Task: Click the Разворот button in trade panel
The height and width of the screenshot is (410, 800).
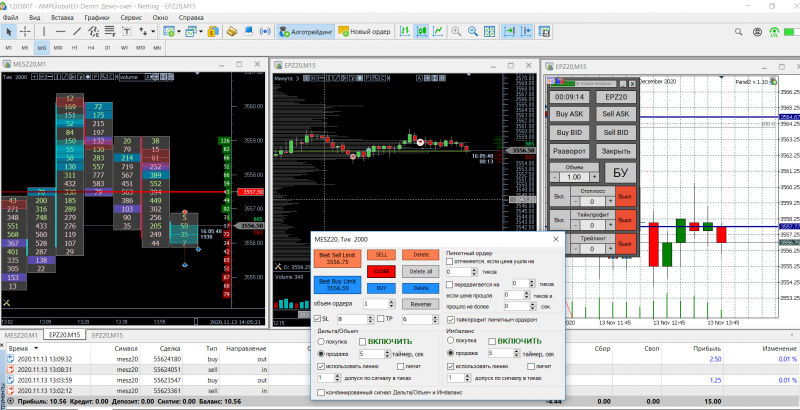Action: click(569, 151)
